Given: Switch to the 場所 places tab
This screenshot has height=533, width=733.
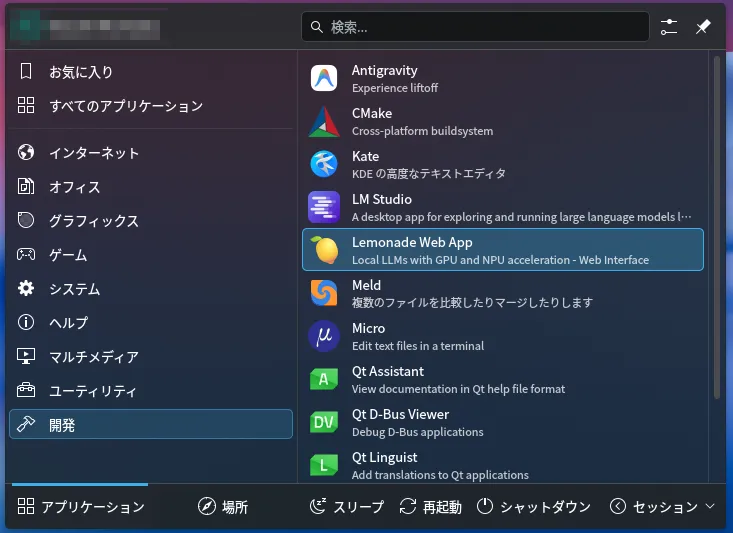Looking at the screenshot, I should pos(223,506).
